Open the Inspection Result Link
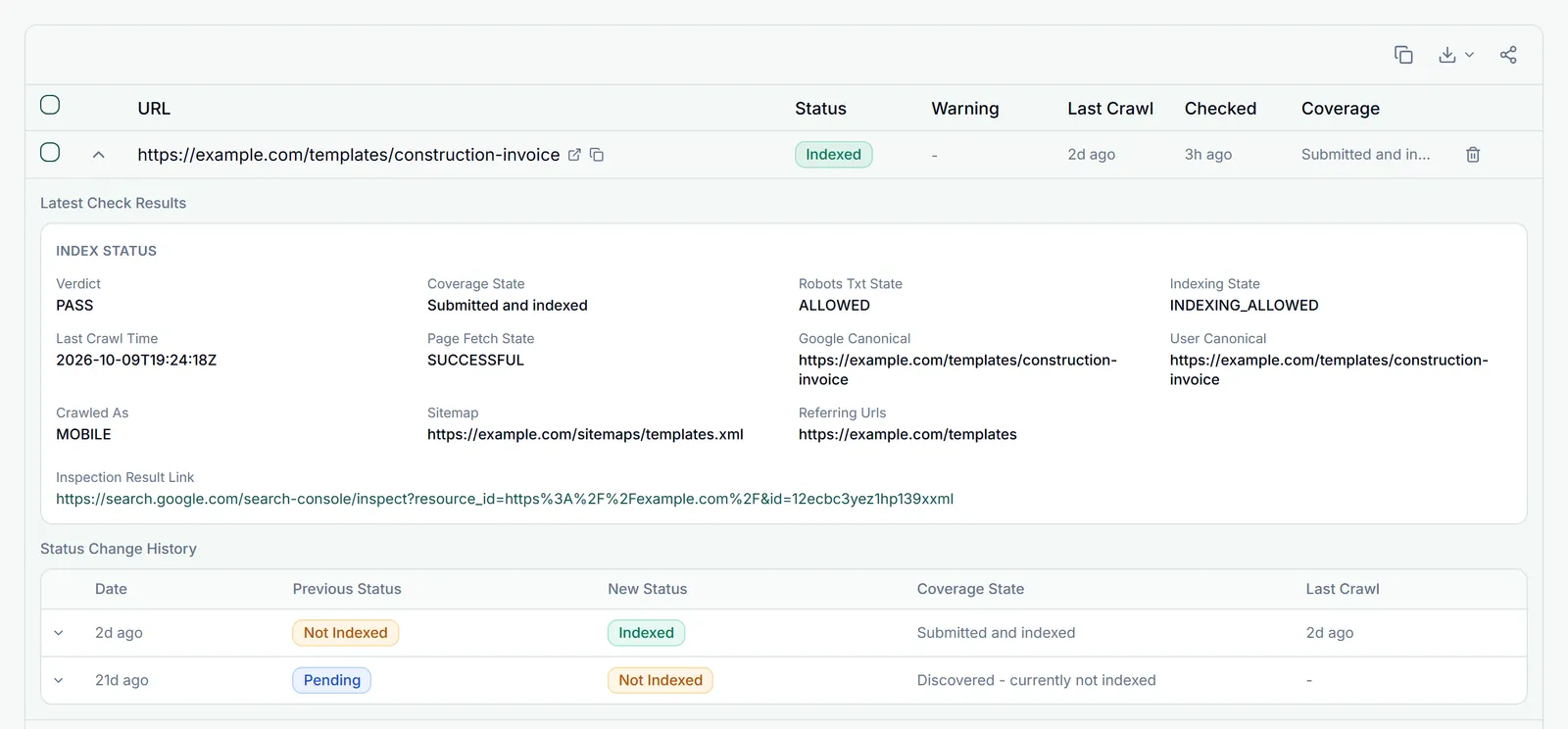 coord(505,499)
